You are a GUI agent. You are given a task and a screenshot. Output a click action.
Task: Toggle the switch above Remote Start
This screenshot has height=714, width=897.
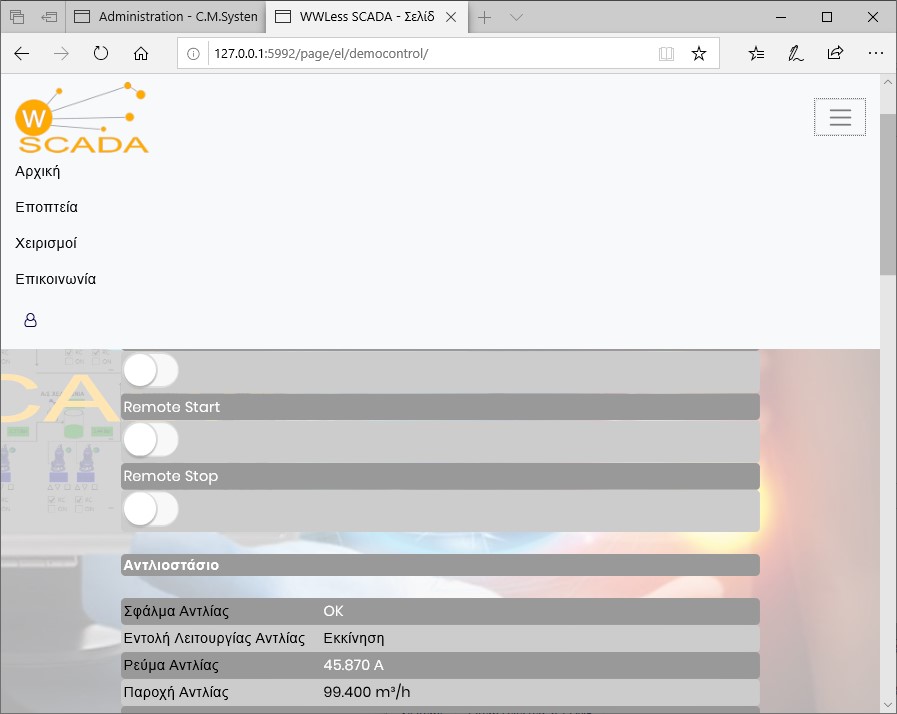click(150, 370)
